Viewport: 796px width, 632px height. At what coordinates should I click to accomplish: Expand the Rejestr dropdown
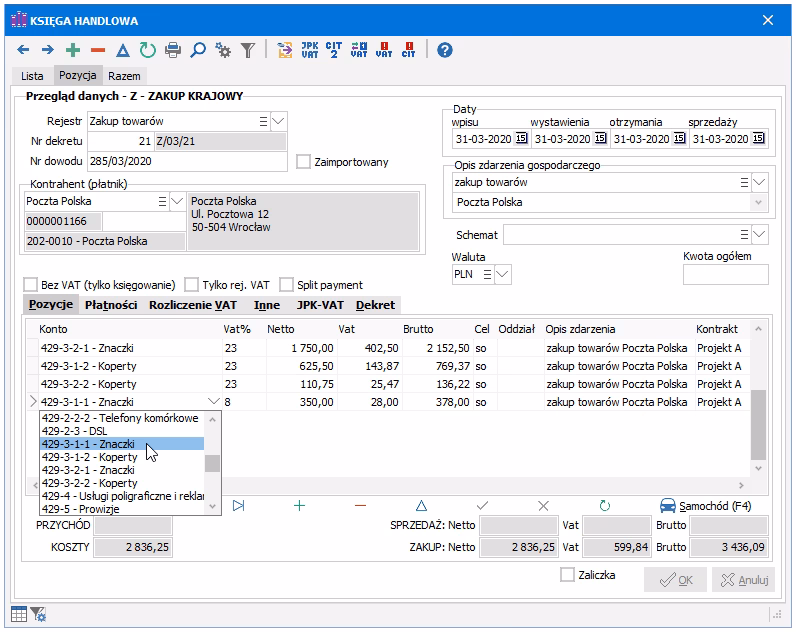[x=278, y=121]
